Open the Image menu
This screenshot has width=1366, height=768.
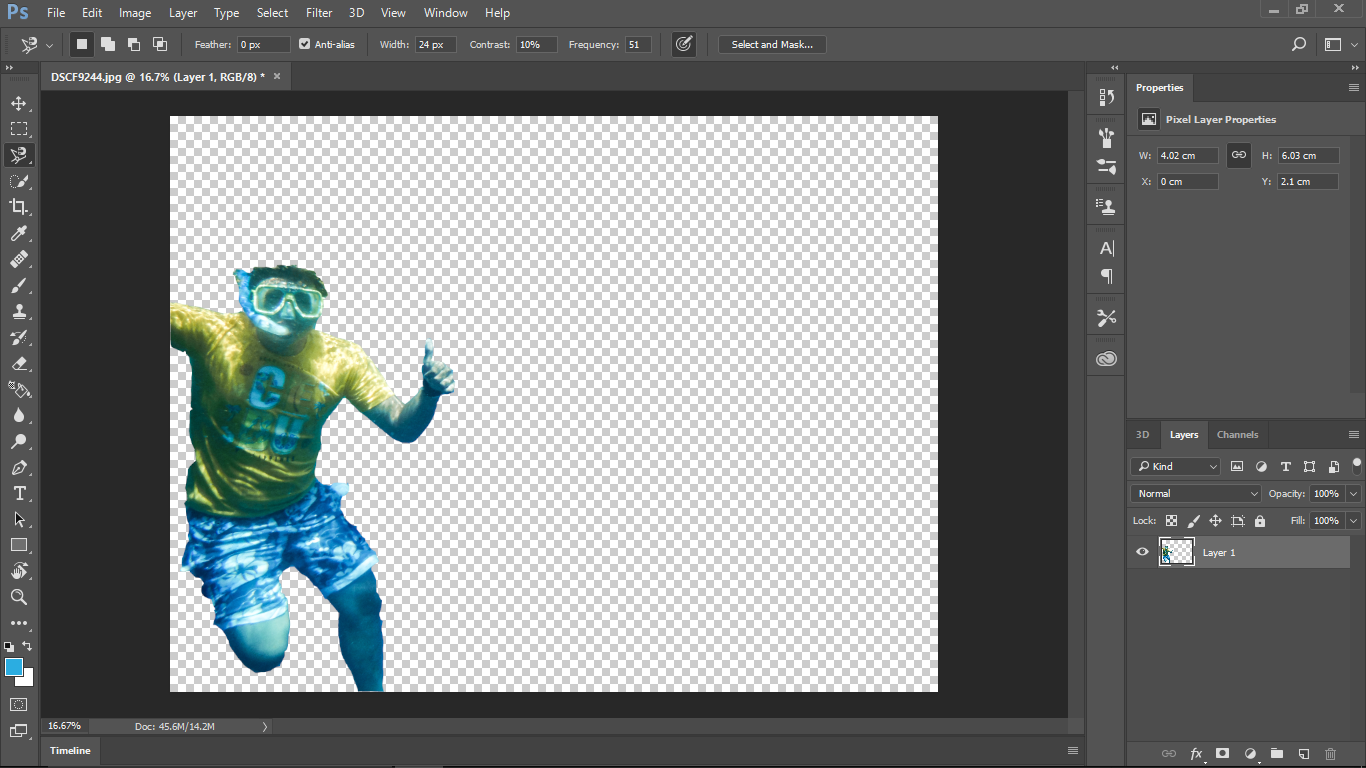(135, 13)
